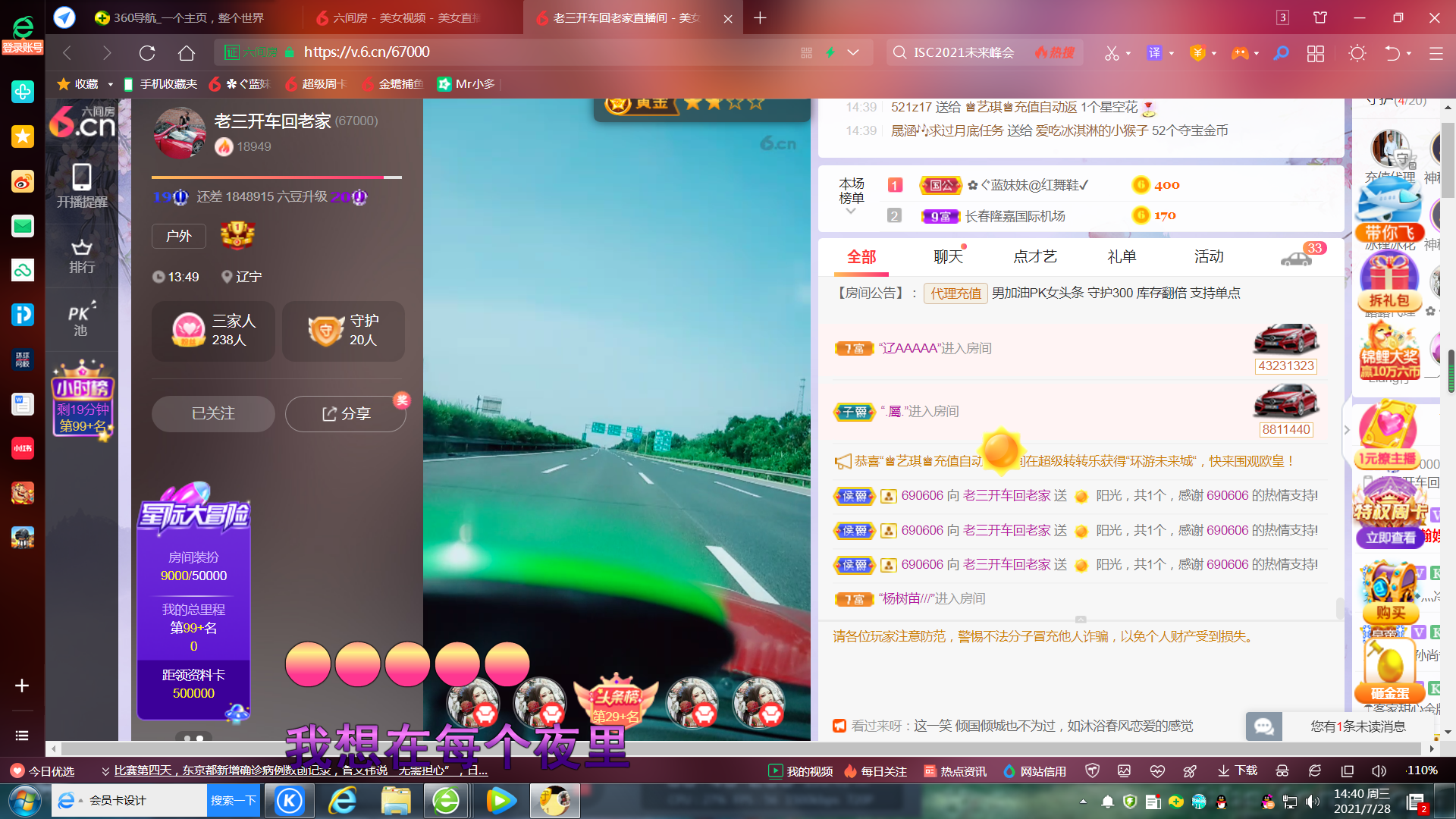This screenshot has height=819, width=1456.
Task: Expand the right sidebar collapse arrow
Action: click(x=1347, y=429)
